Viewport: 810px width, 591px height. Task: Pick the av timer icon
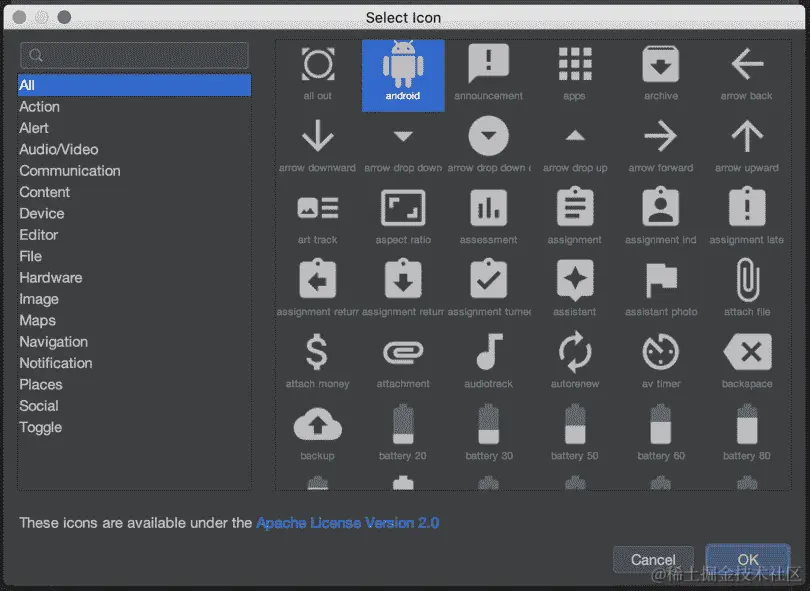(661, 362)
